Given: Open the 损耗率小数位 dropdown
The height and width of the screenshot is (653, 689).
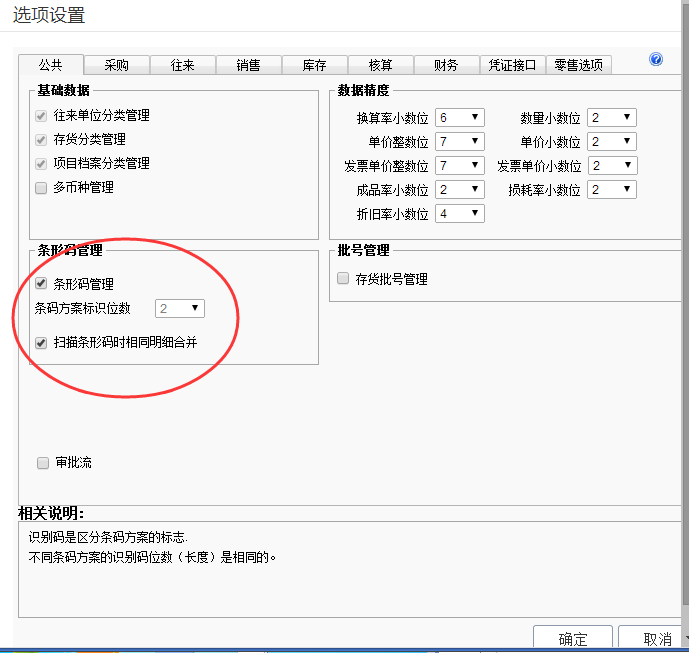Looking at the screenshot, I should pos(611,189).
